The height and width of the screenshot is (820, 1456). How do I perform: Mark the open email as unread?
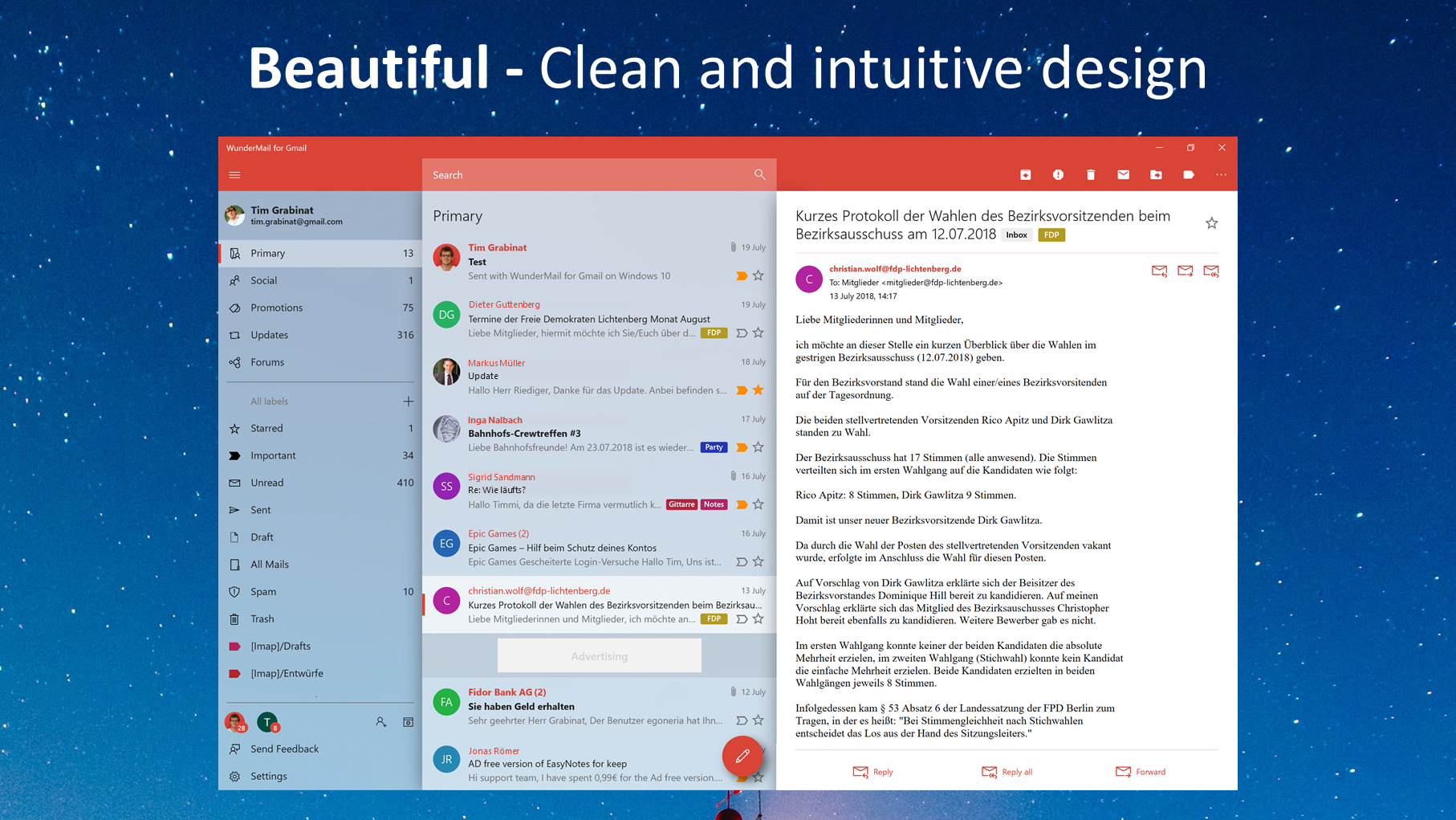coord(1123,174)
